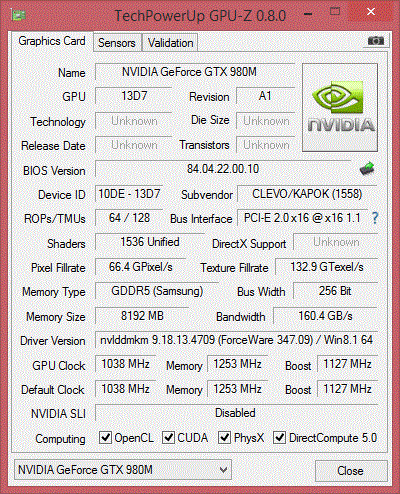Click the Name field NVIDIA GeForce GTX 980M
Image resolution: width=400 pixels, height=494 pixels.
[195, 72]
